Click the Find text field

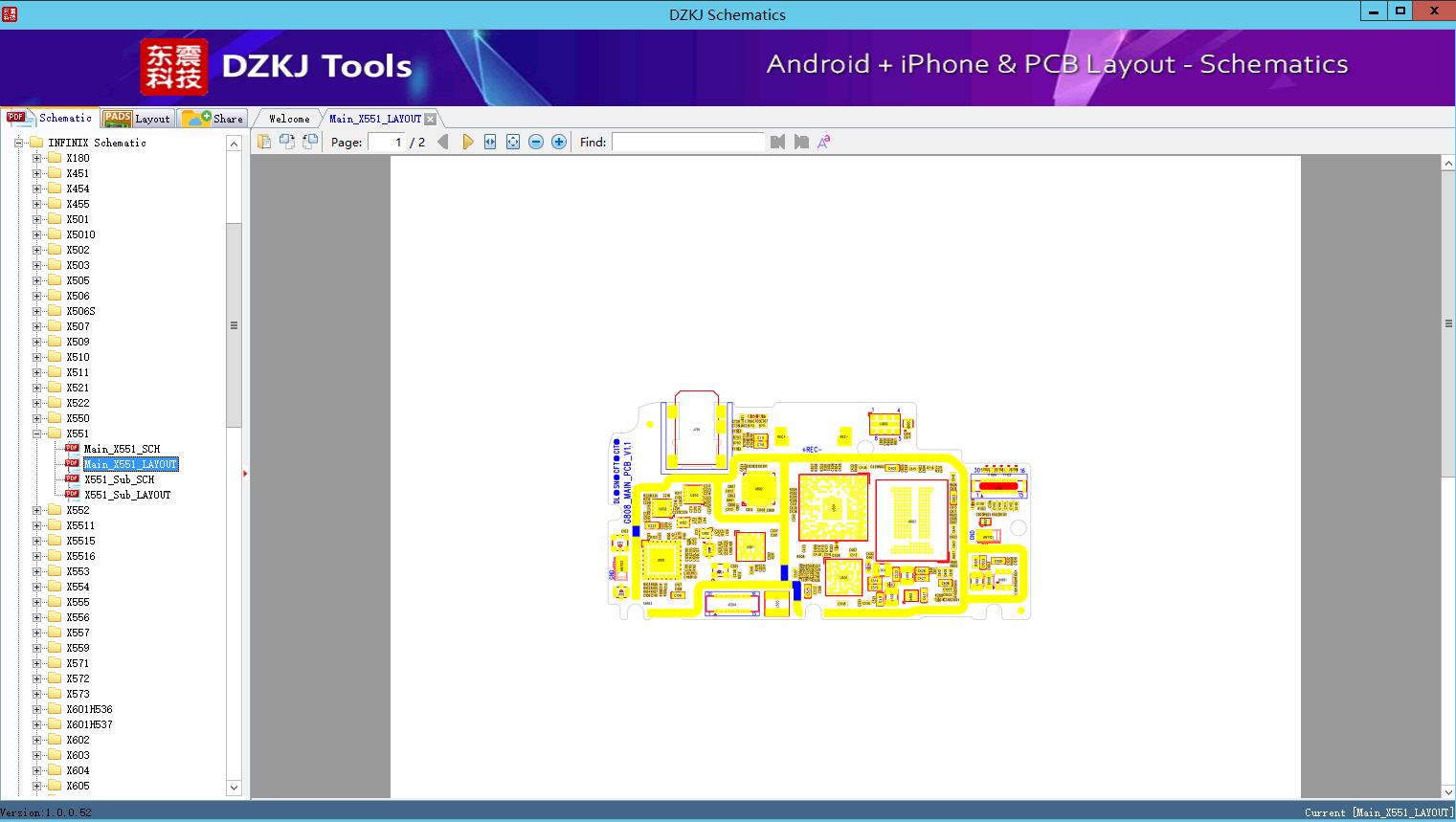[687, 142]
